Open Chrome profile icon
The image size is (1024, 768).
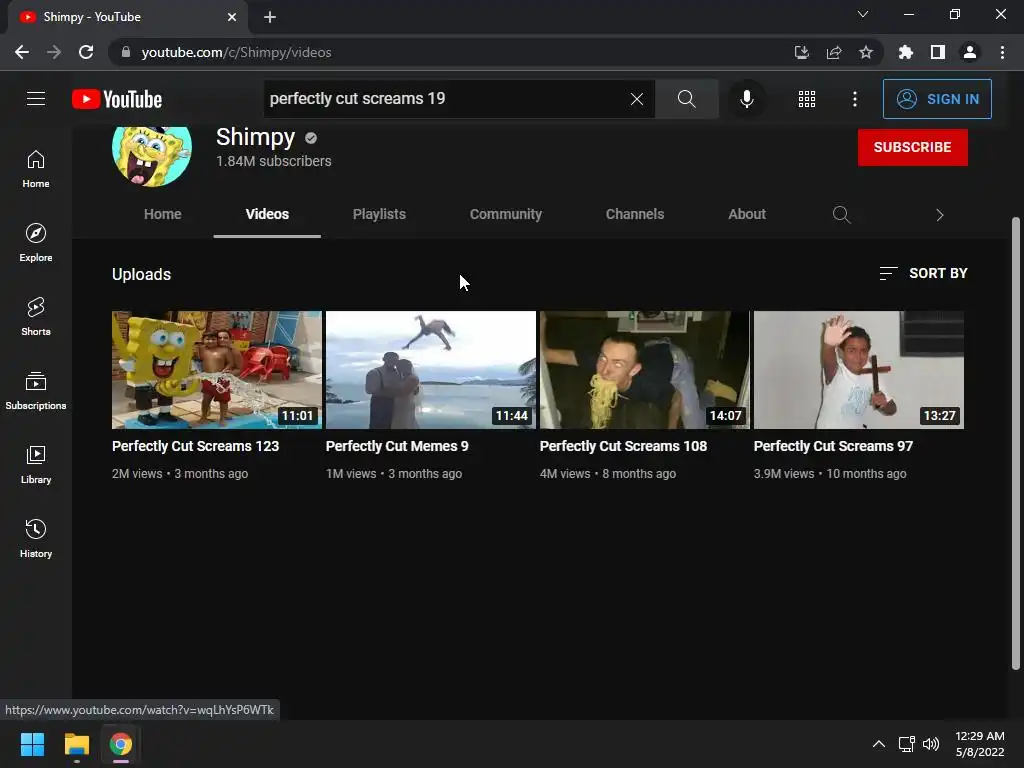pos(970,52)
